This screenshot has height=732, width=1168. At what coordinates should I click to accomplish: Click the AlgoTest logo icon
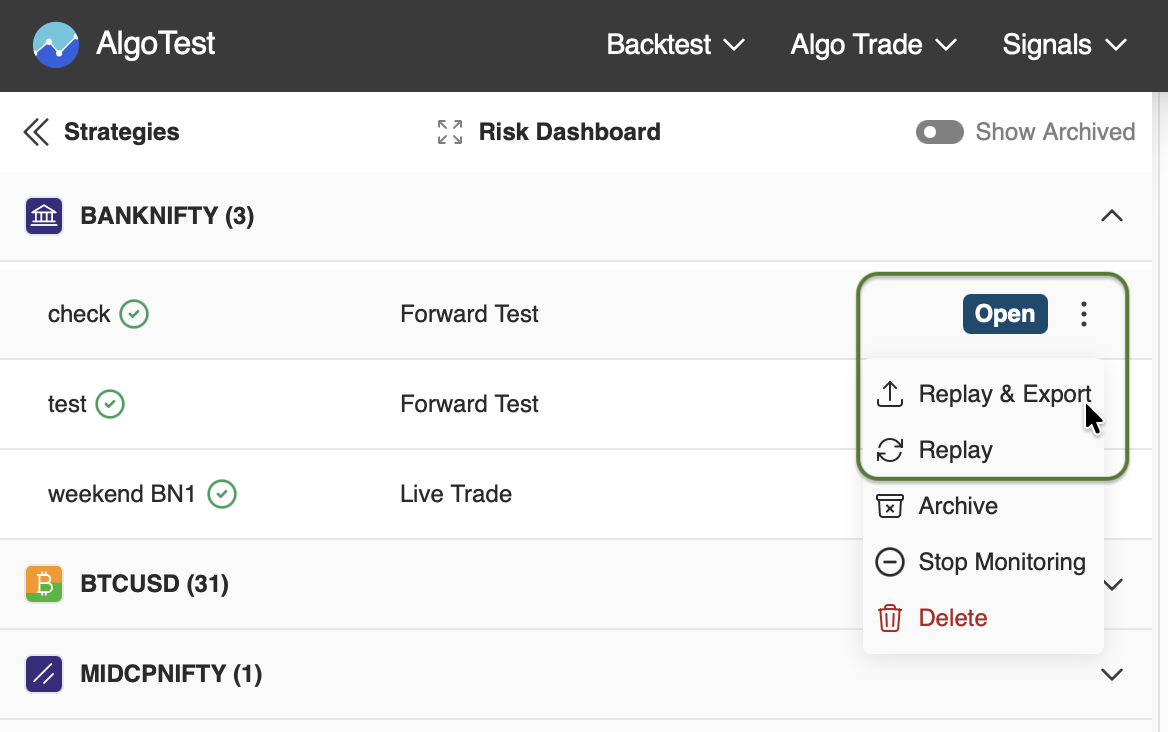pyautogui.click(x=56, y=44)
